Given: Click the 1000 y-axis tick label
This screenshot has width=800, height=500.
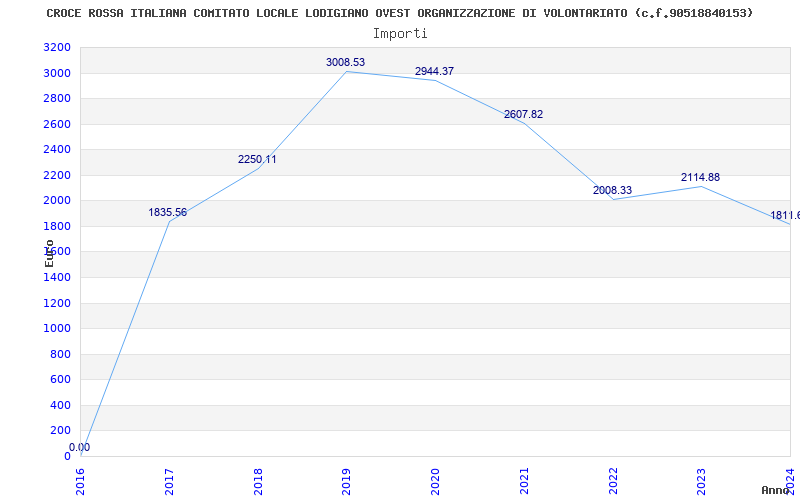Looking at the screenshot, I should coord(57,329).
